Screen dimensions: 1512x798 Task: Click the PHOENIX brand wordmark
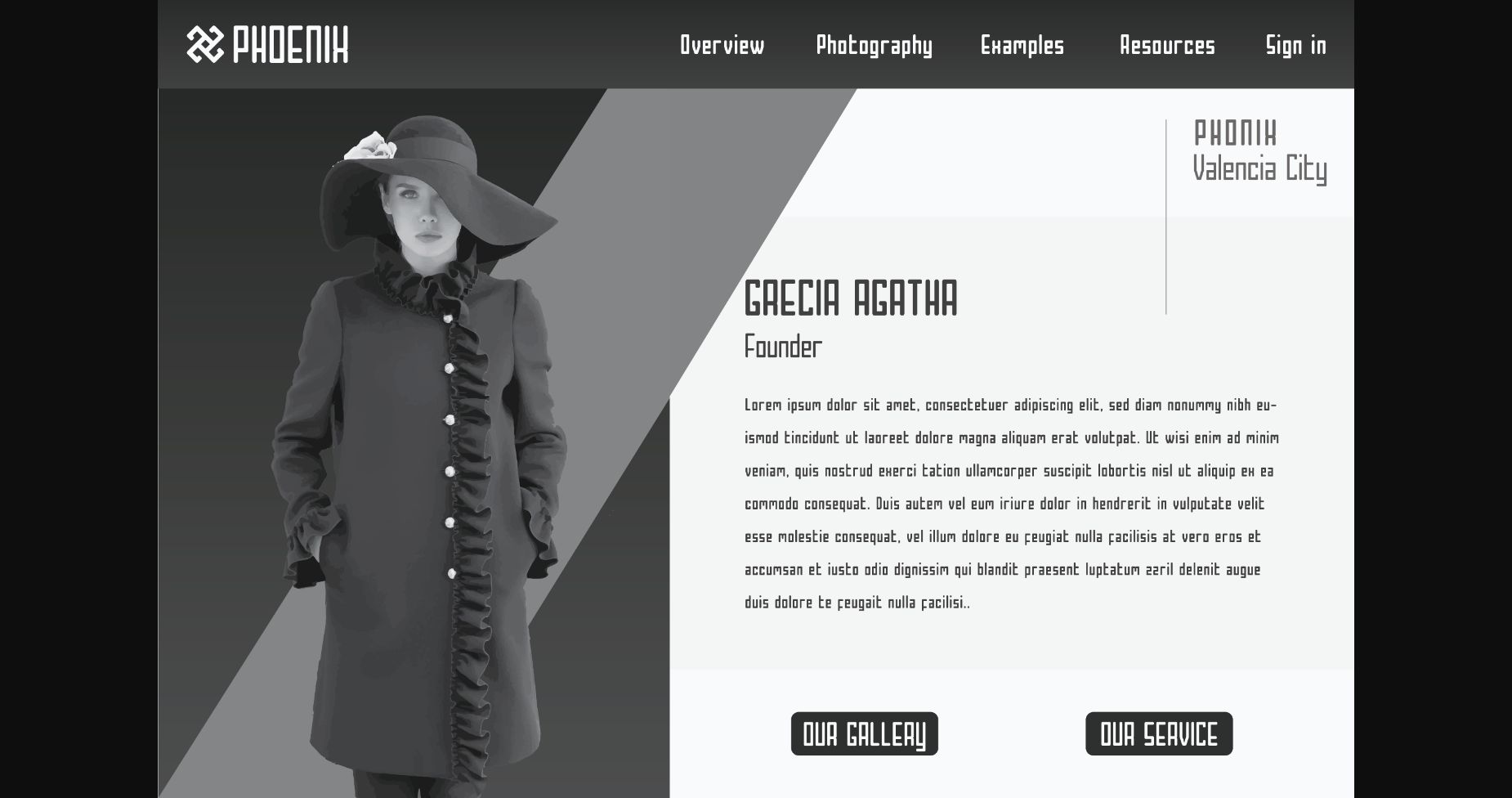click(290, 44)
